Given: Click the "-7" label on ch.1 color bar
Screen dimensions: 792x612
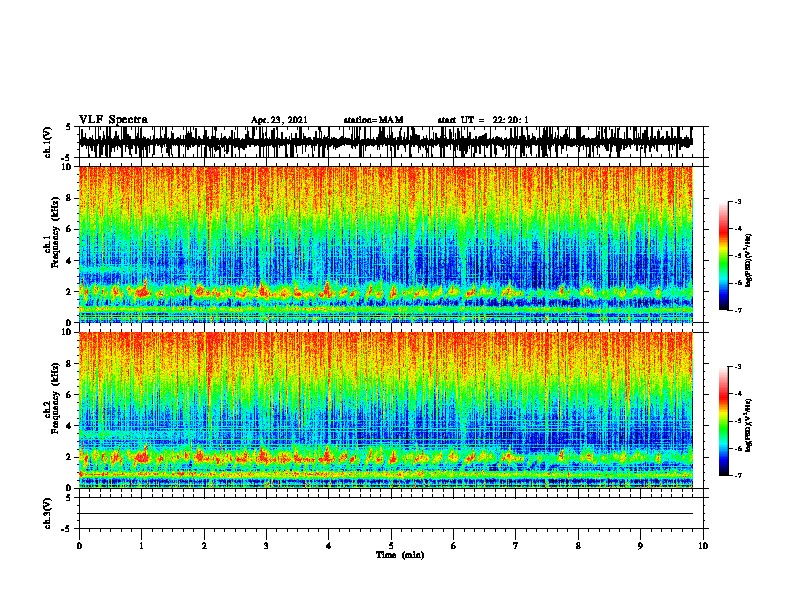Looking at the screenshot, I should (x=737, y=310).
